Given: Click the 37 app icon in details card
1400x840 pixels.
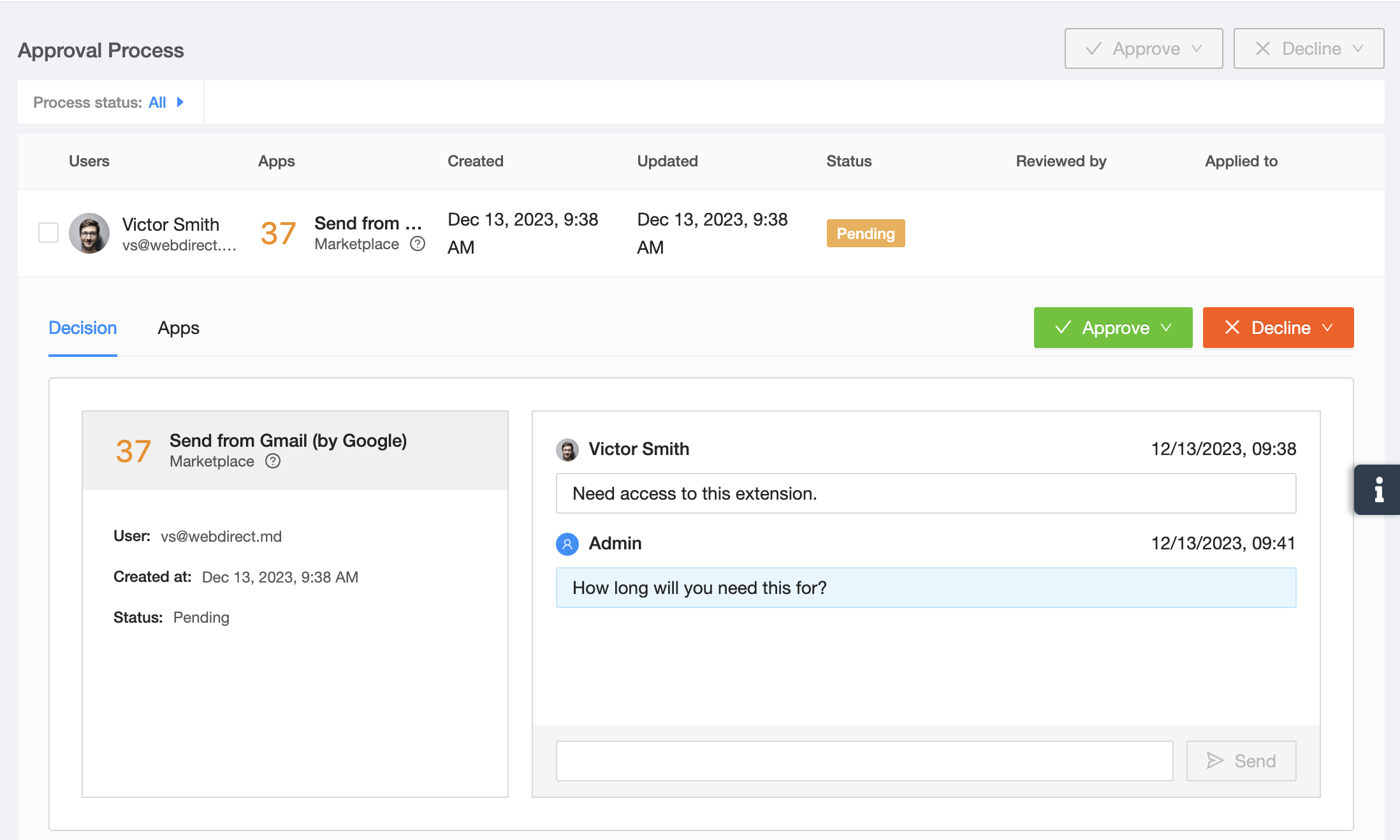Looking at the screenshot, I should pyautogui.click(x=133, y=451).
